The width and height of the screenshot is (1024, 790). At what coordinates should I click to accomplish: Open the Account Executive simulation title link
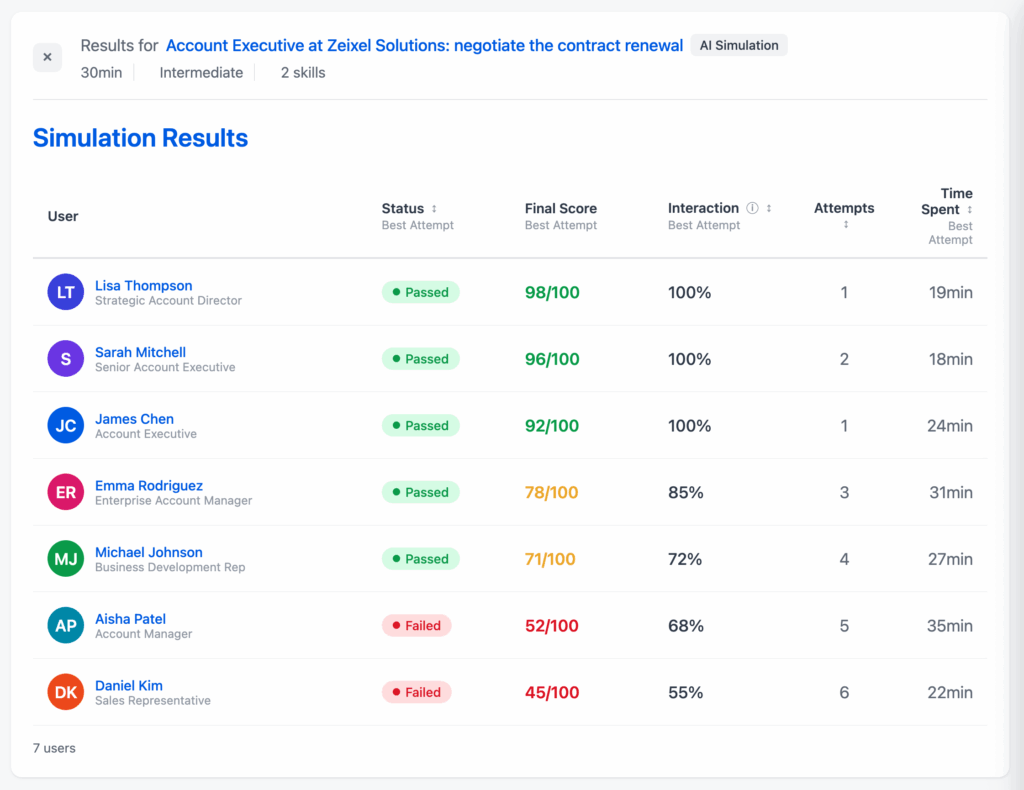click(424, 45)
